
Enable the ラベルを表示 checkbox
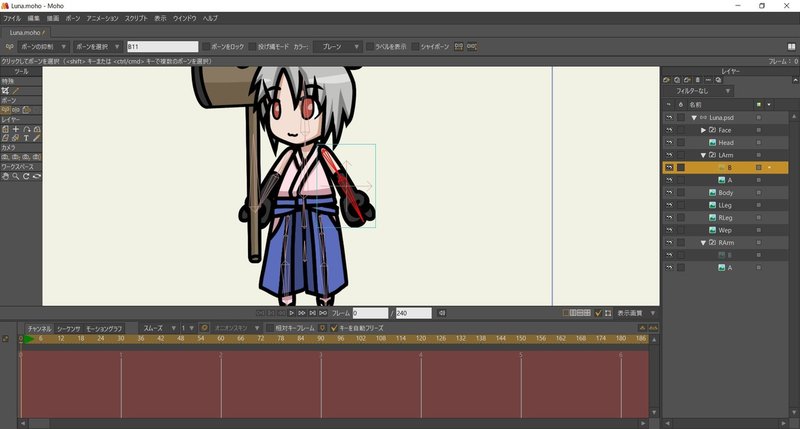click(x=370, y=46)
